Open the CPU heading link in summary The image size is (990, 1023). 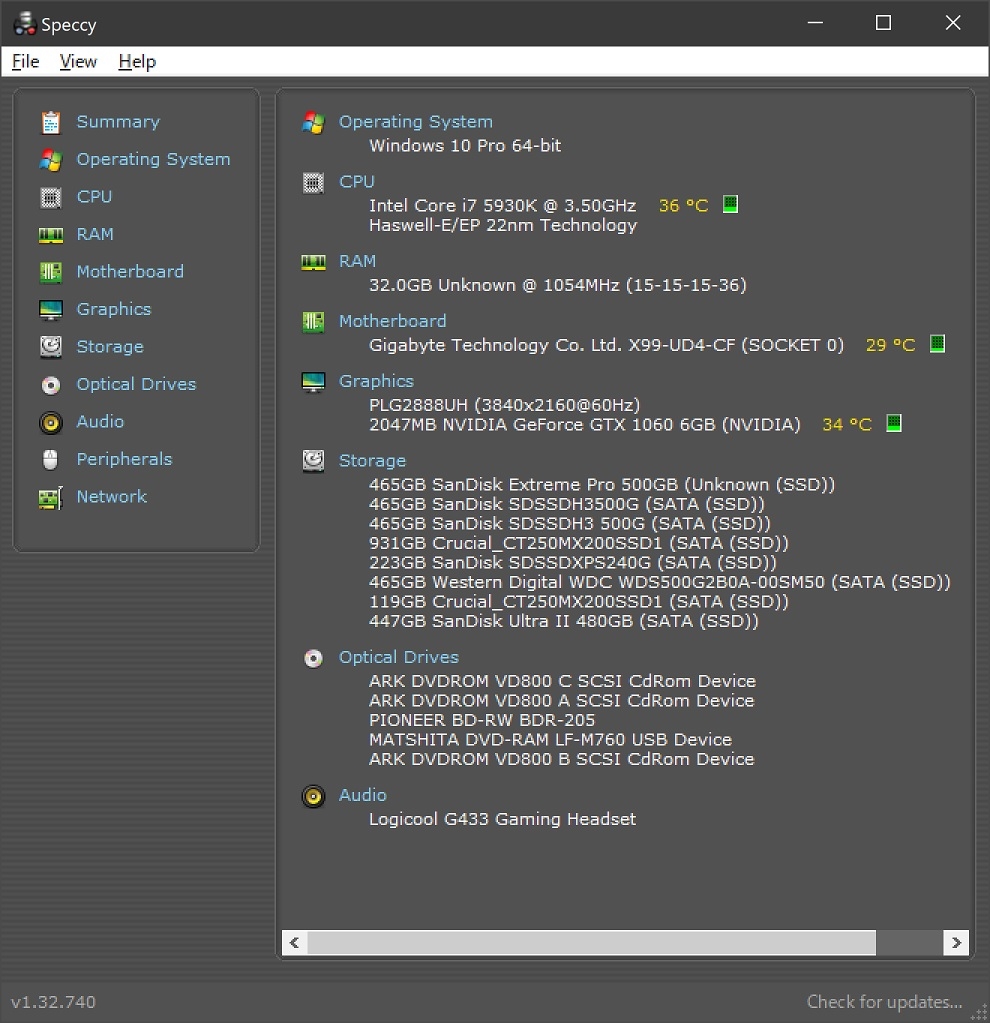(357, 181)
